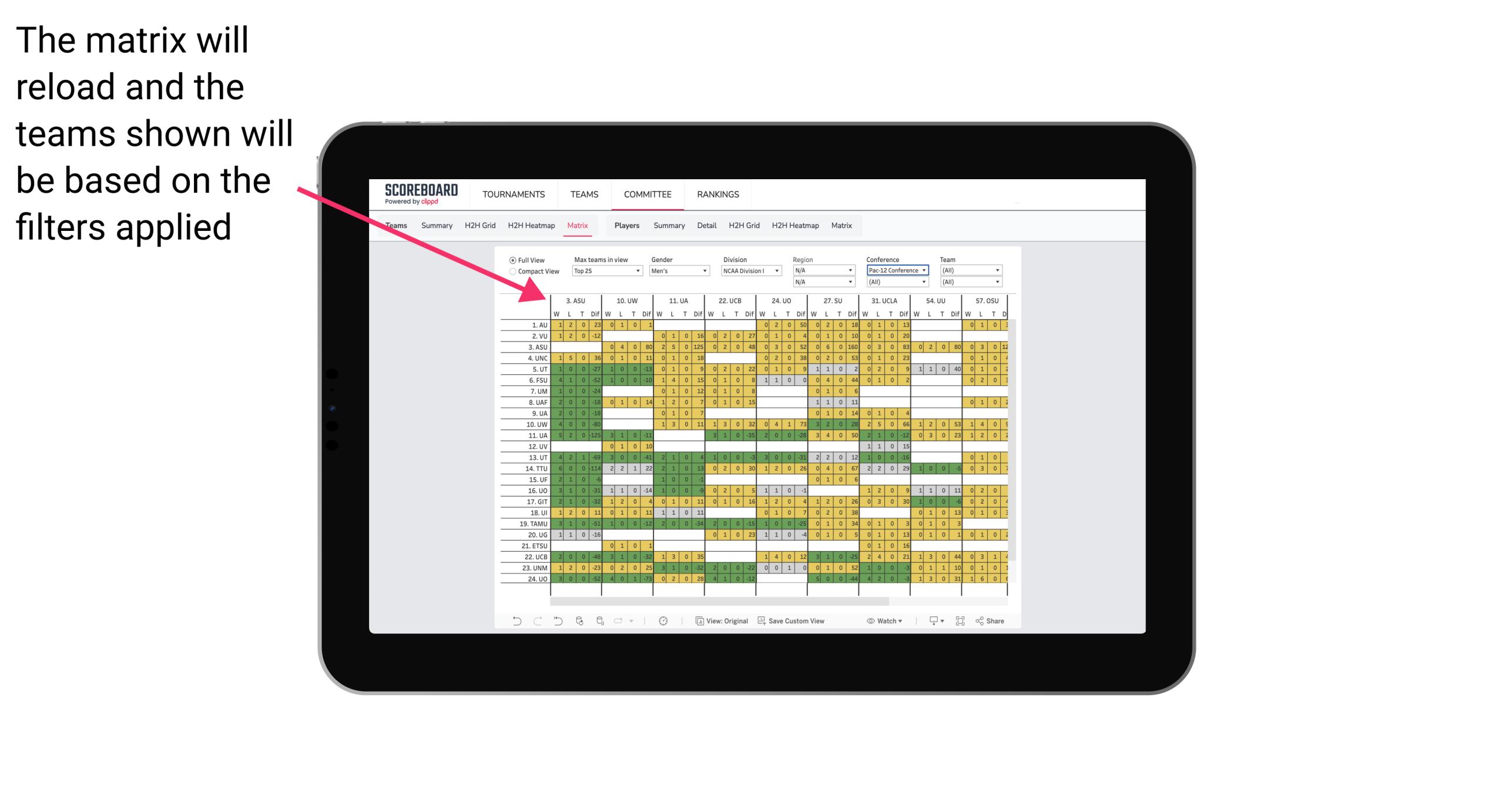Open the RANKINGS menu

[718, 194]
